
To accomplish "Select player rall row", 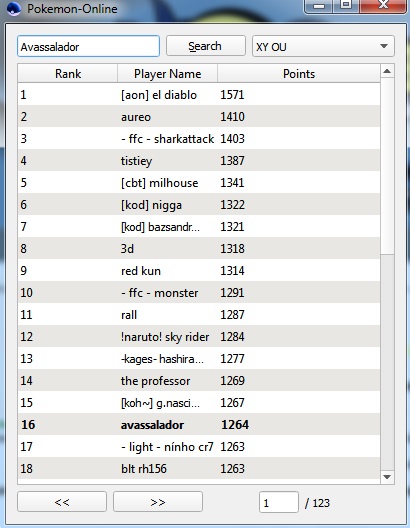I will click(199, 315).
